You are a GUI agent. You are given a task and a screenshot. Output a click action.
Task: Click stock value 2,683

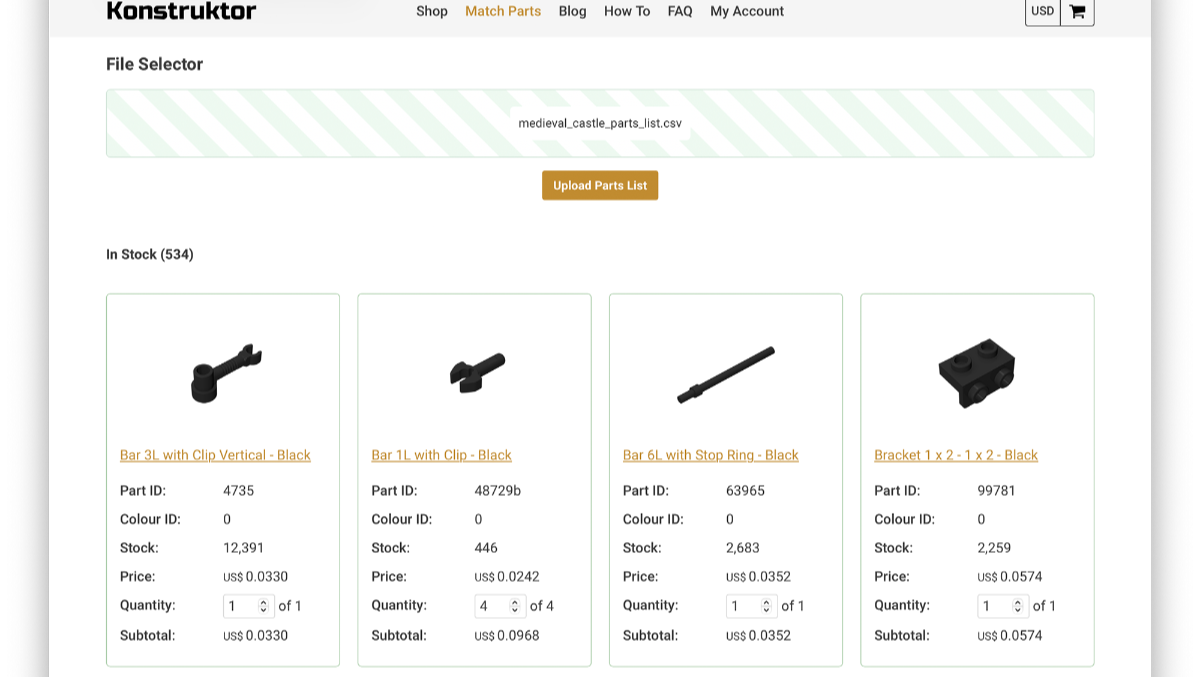click(x=743, y=548)
